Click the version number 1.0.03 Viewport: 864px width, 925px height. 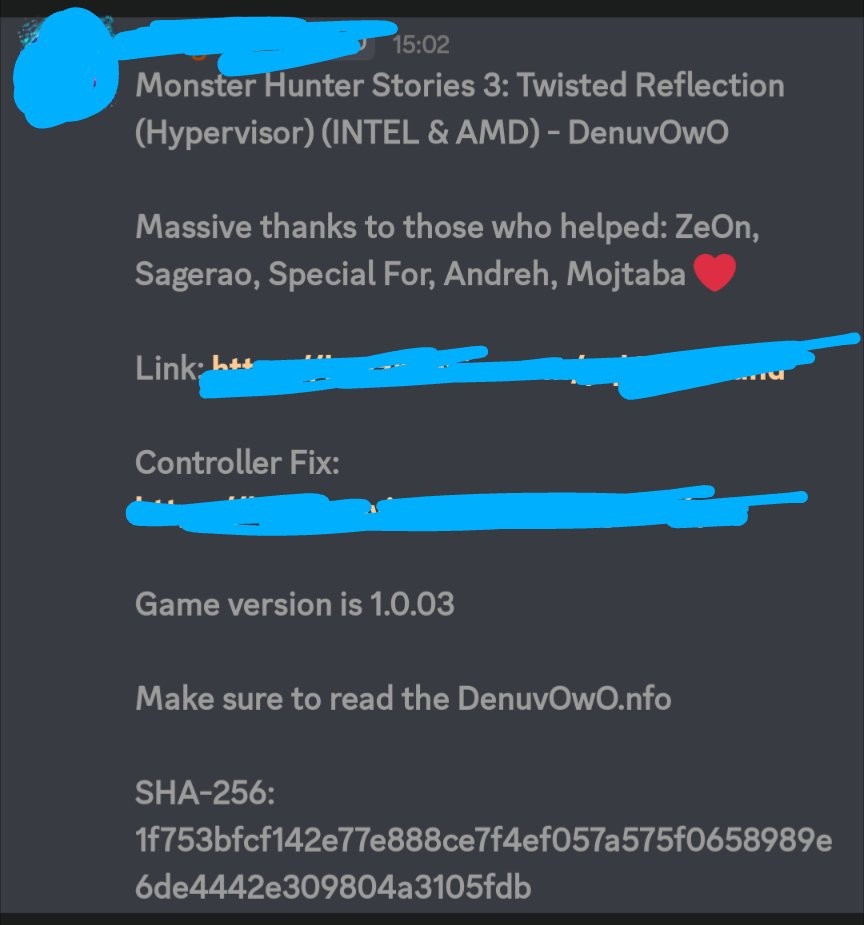click(x=412, y=604)
